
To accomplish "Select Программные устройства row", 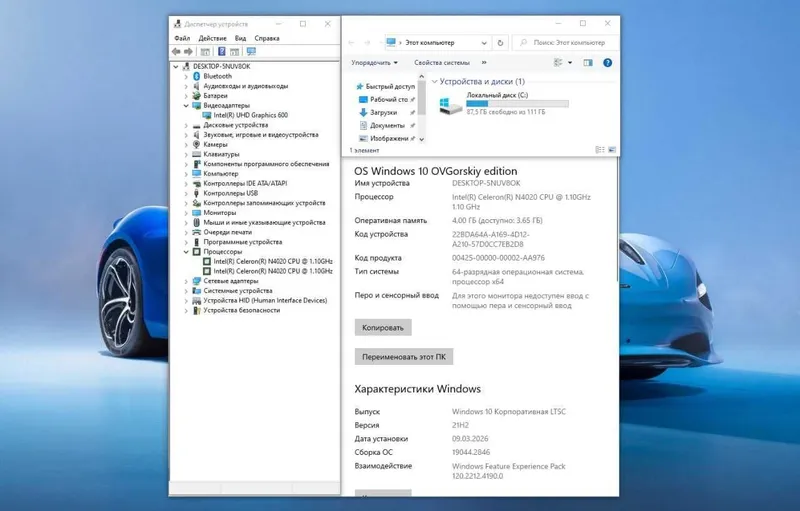I will (237, 242).
